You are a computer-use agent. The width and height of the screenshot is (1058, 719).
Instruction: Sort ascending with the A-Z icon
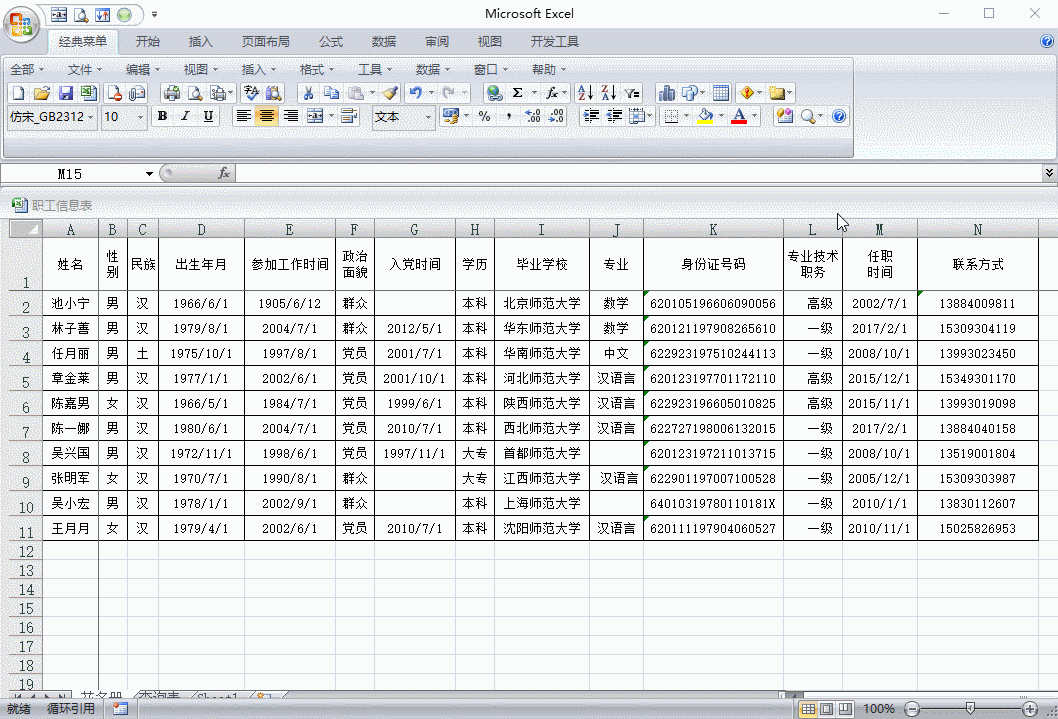pos(585,93)
